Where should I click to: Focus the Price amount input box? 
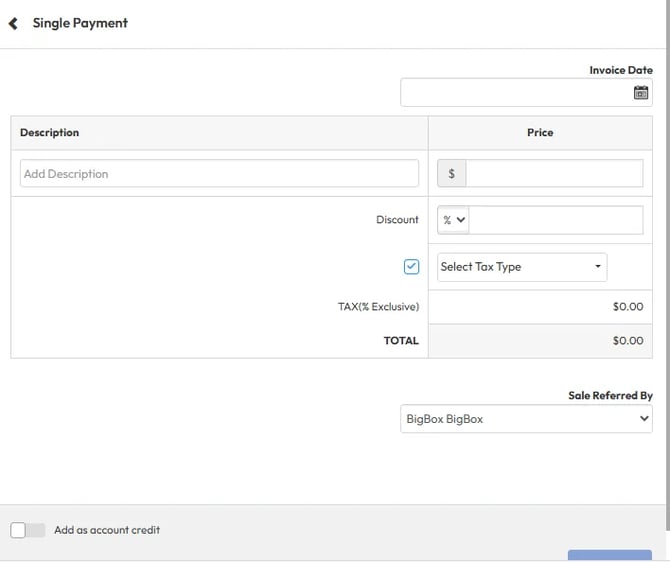[554, 174]
